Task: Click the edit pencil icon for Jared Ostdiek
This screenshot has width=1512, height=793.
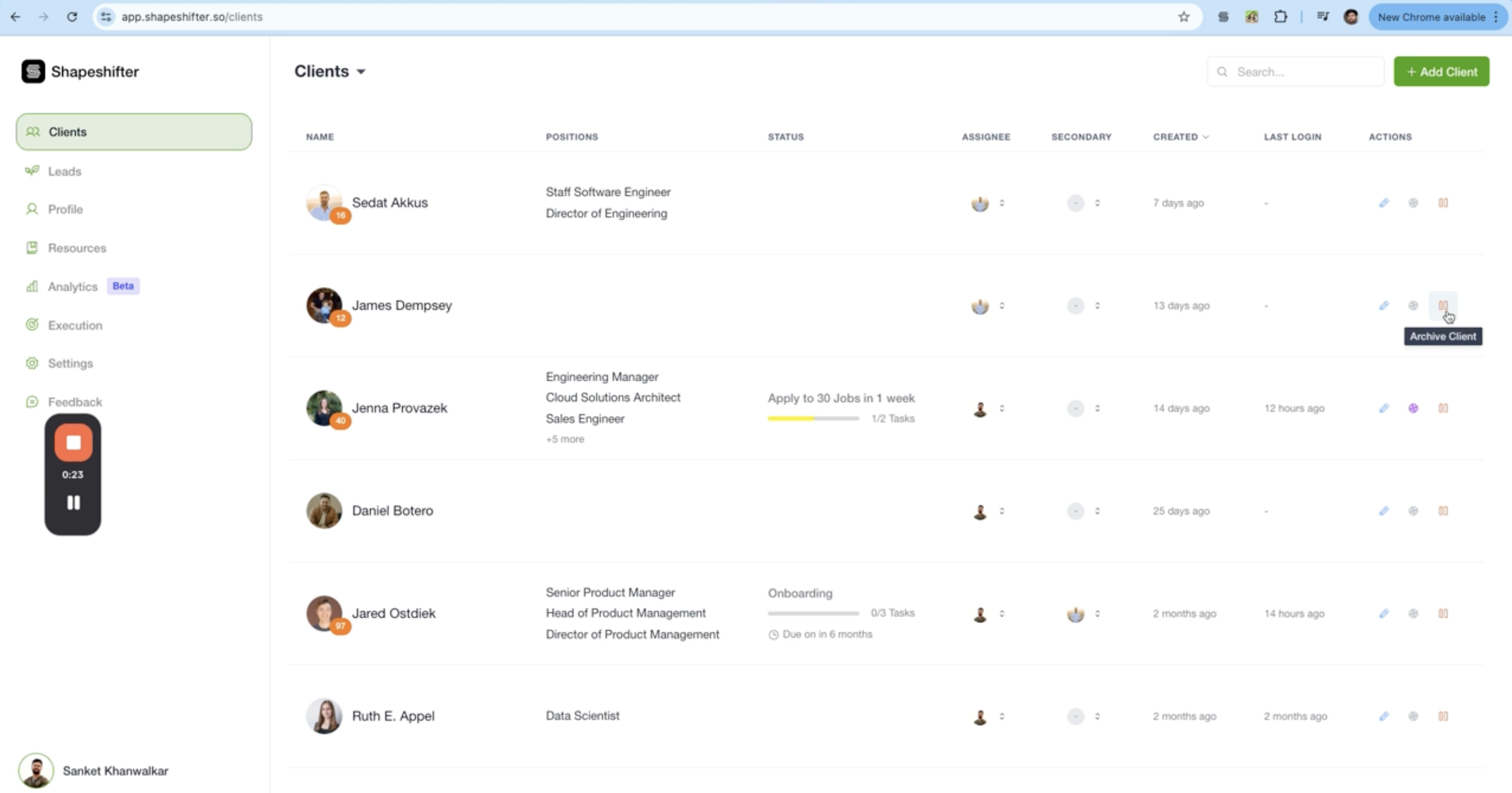Action: pyautogui.click(x=1384, y=613)
